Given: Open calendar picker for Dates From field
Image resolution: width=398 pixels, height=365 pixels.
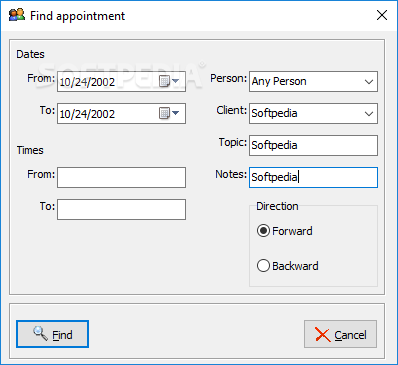Looking at the screenshot, I should pos(169,81).
